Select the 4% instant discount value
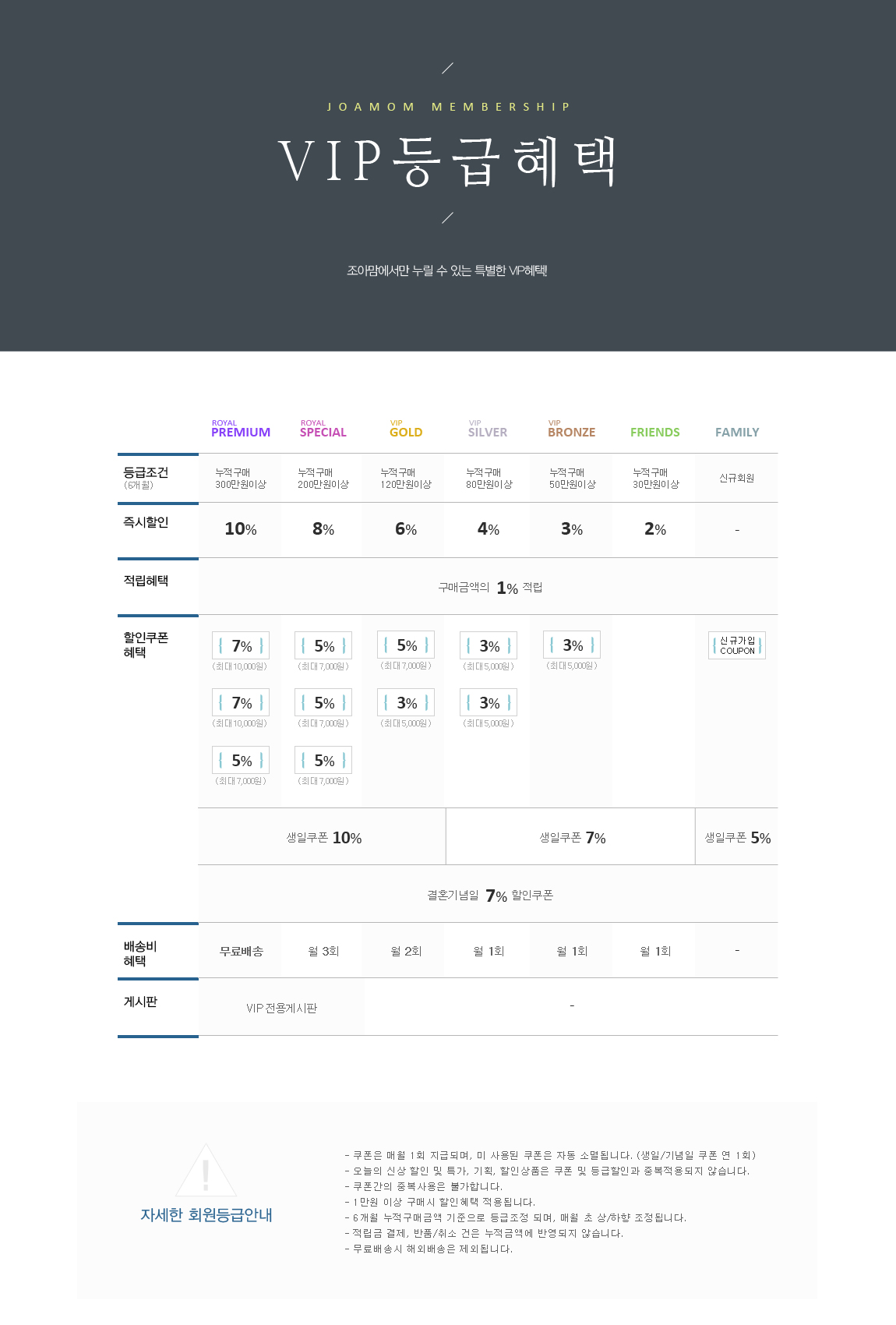Image resolution: width=896 pixels, height=1325 pixels. (489, 529)
